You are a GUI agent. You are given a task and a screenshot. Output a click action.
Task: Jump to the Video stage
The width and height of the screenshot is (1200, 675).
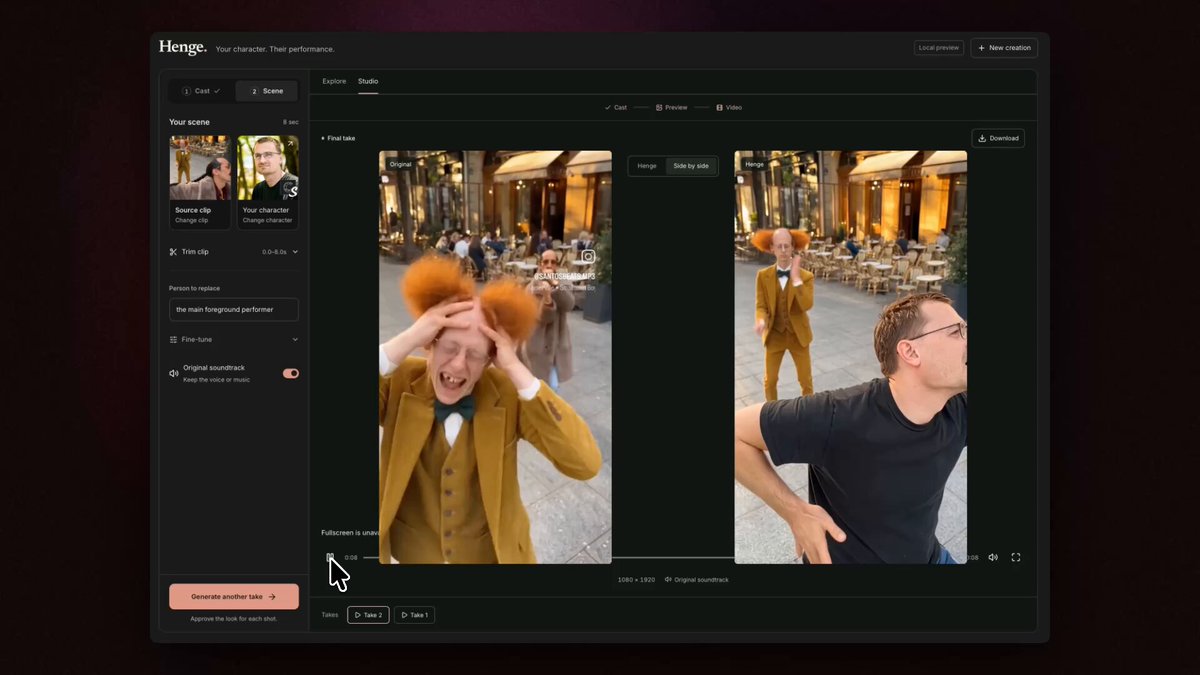point(729,107)
